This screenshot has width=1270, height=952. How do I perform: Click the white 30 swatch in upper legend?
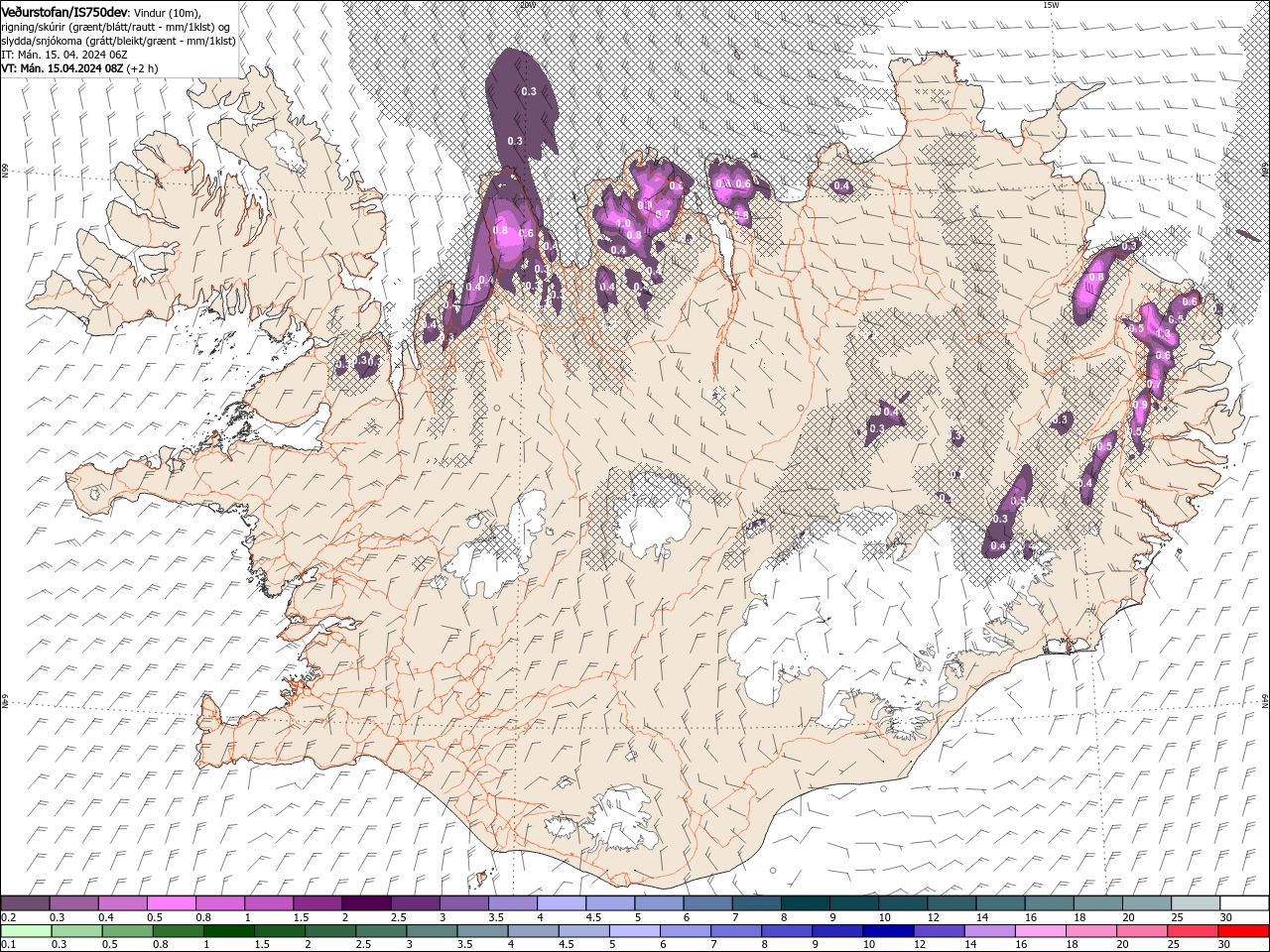pyautogui.click(x=1245, y=903)
